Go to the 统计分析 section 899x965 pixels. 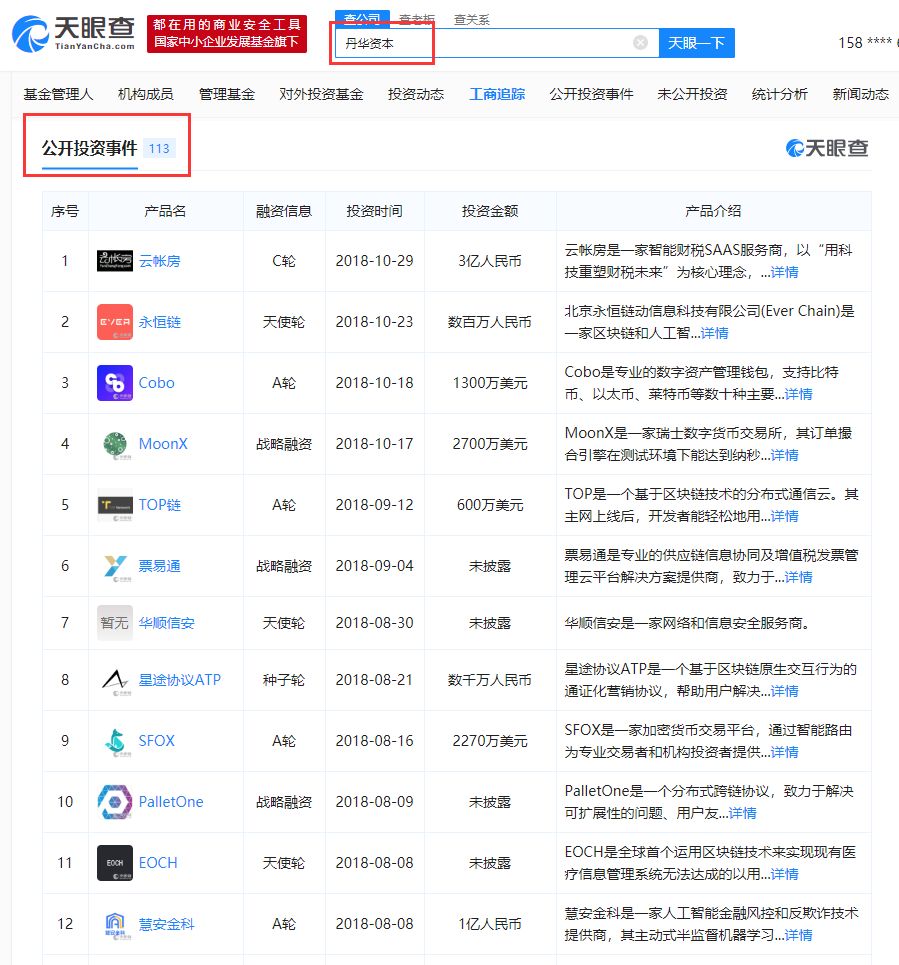780,94
